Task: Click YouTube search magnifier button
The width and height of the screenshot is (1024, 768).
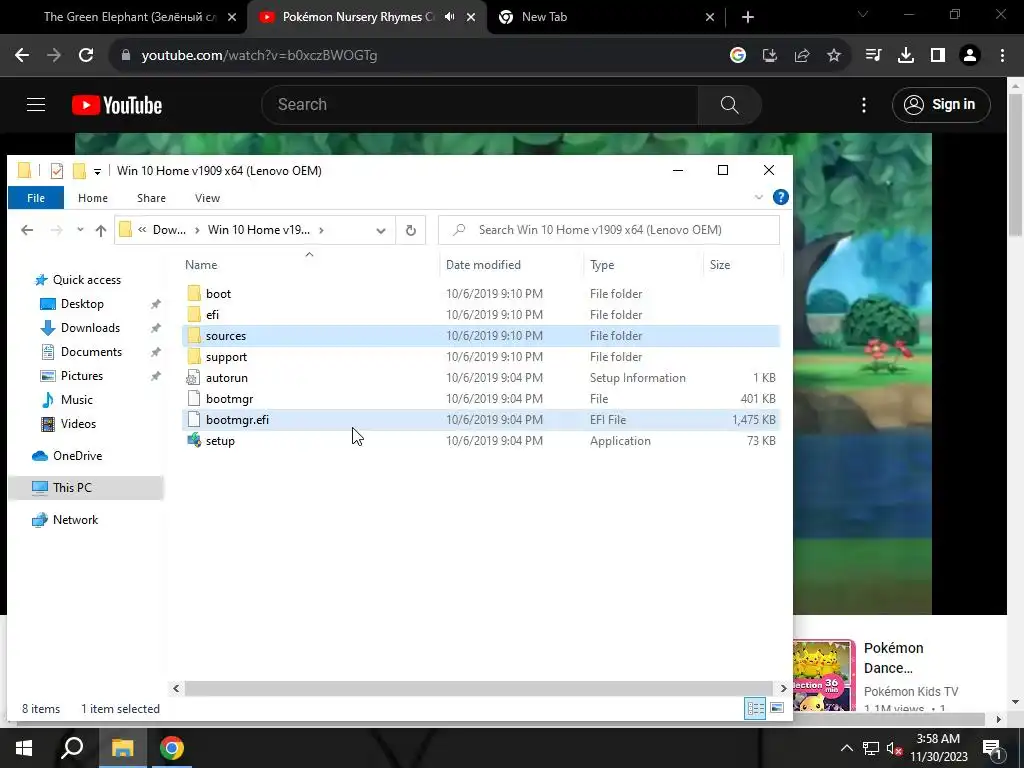Action: (x=729, y=104)
